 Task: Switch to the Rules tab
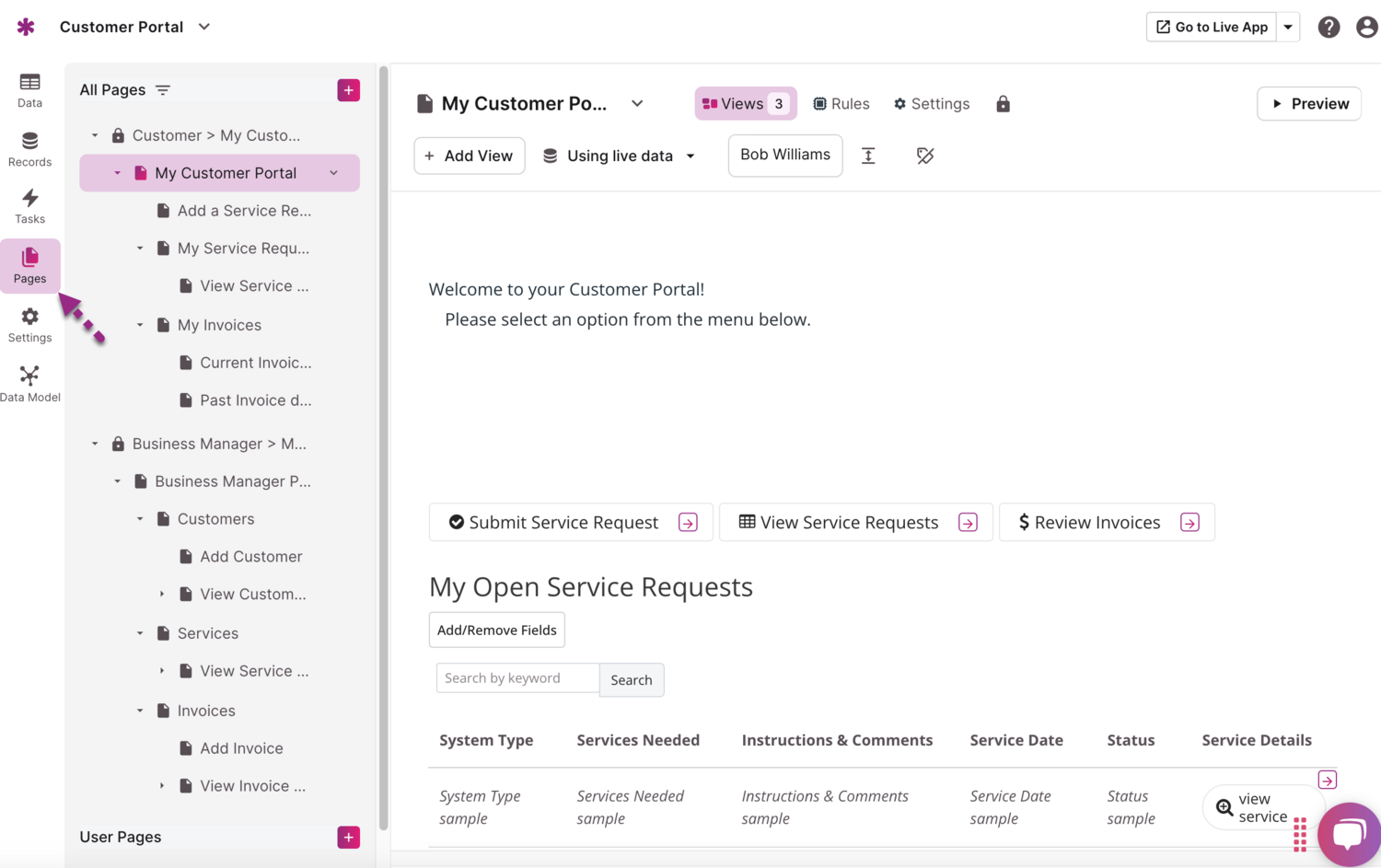(x=841, y=104)
